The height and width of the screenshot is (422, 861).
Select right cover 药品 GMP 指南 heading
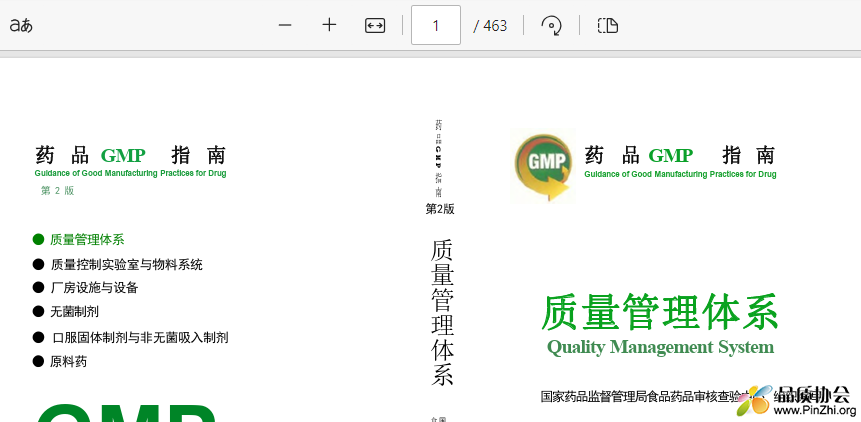coord(680,156)
